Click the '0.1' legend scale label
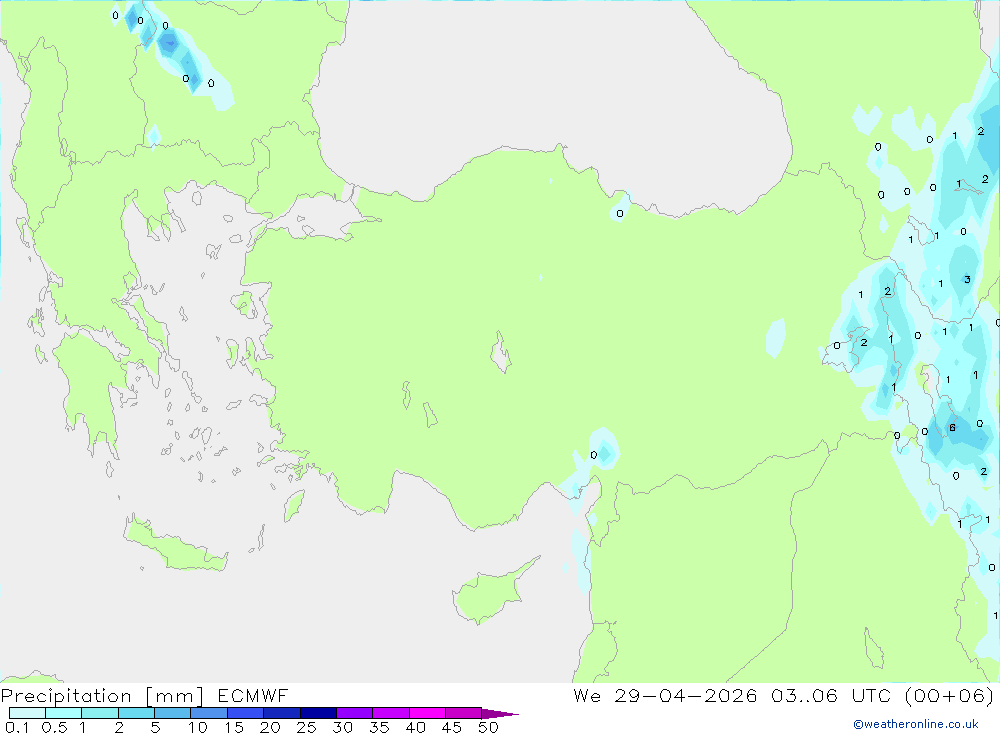This screenshot has width=1000, height=733. tap(17, 727)
